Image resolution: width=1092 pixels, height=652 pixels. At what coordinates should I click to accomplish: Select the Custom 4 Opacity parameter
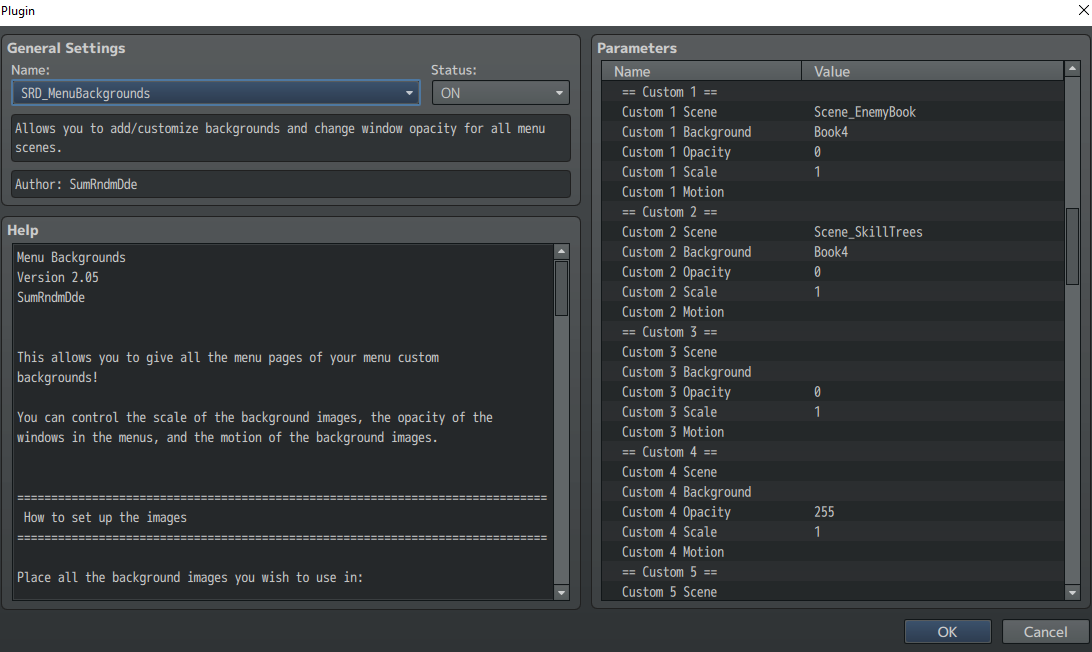pyautogui.click(x=833, y=512)
